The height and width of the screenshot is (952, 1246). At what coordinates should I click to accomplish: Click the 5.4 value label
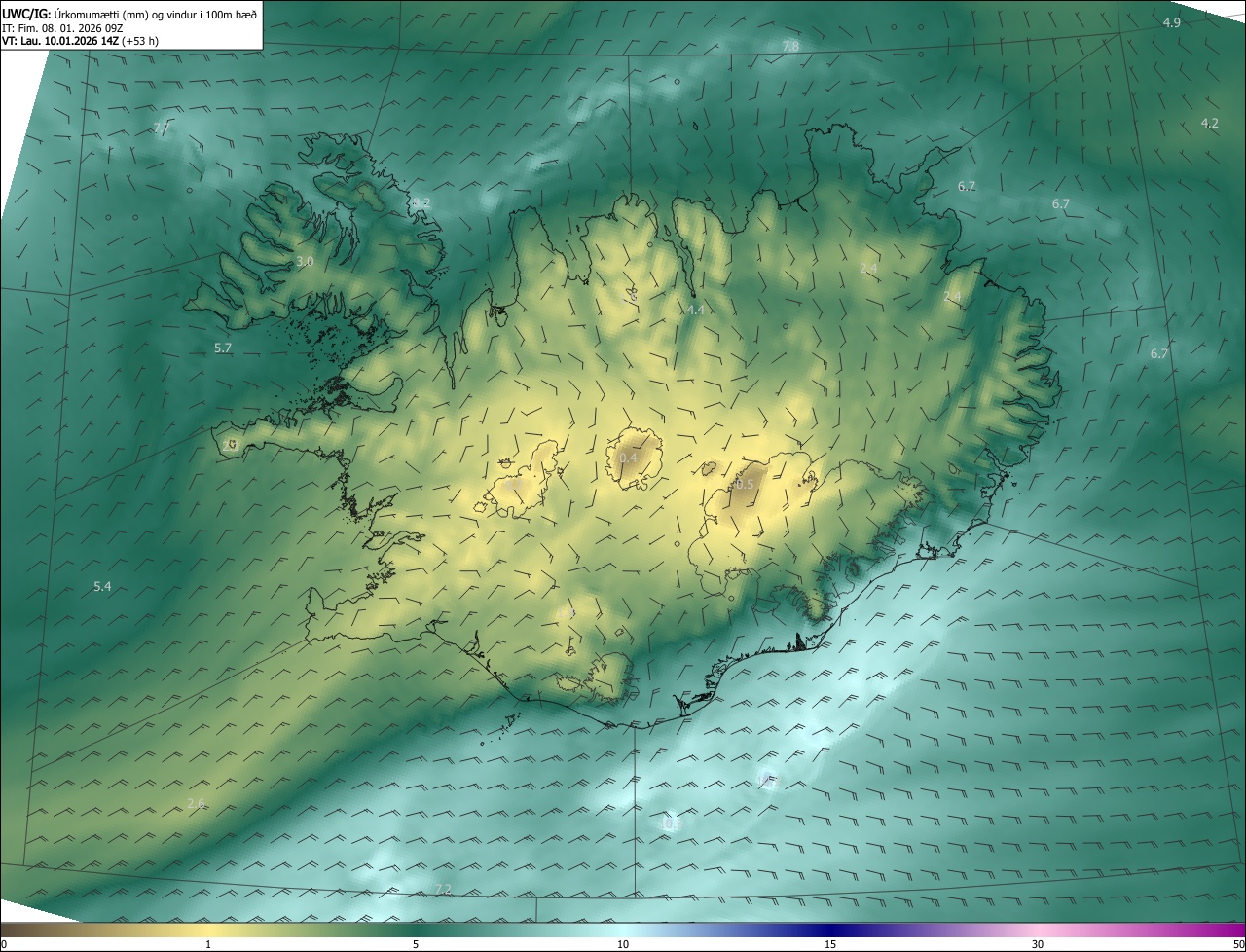102,586
